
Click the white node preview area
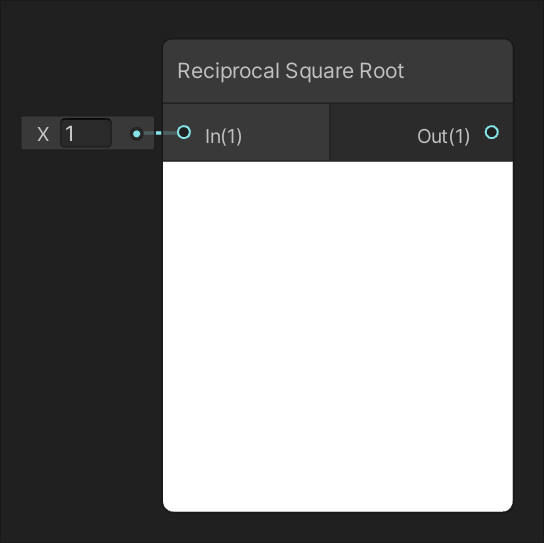338,336
